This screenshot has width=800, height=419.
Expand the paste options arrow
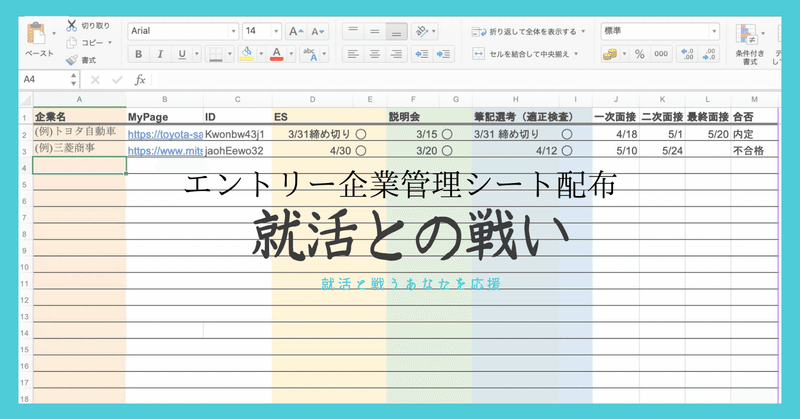coord(54,34)
